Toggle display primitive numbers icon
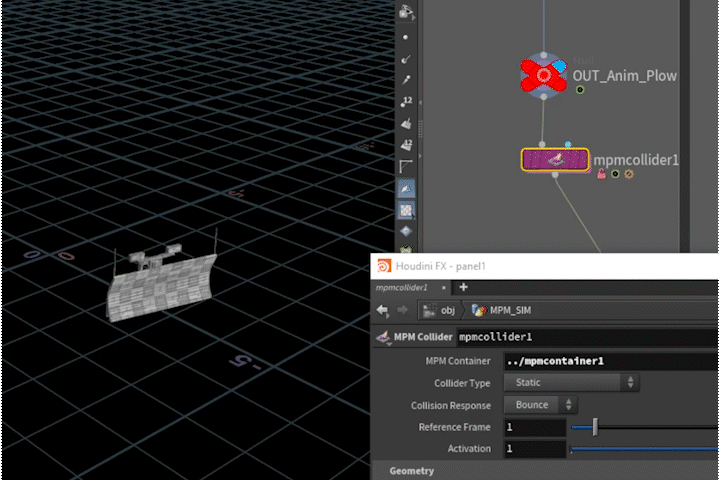Image resolution: width=720 pixels, height=480 pixels. pos(406,145)
